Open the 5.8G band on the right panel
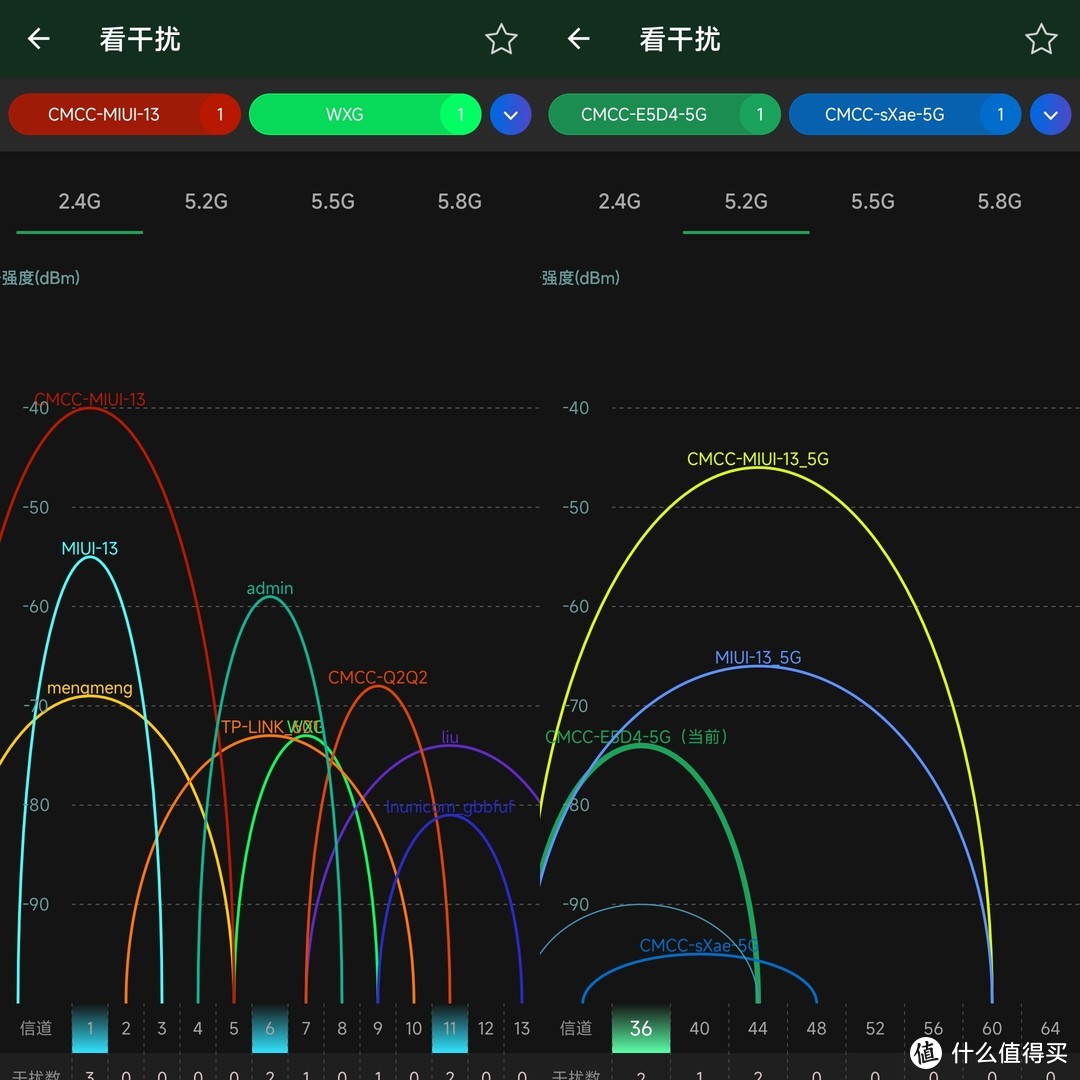 (x=999, y=201)
